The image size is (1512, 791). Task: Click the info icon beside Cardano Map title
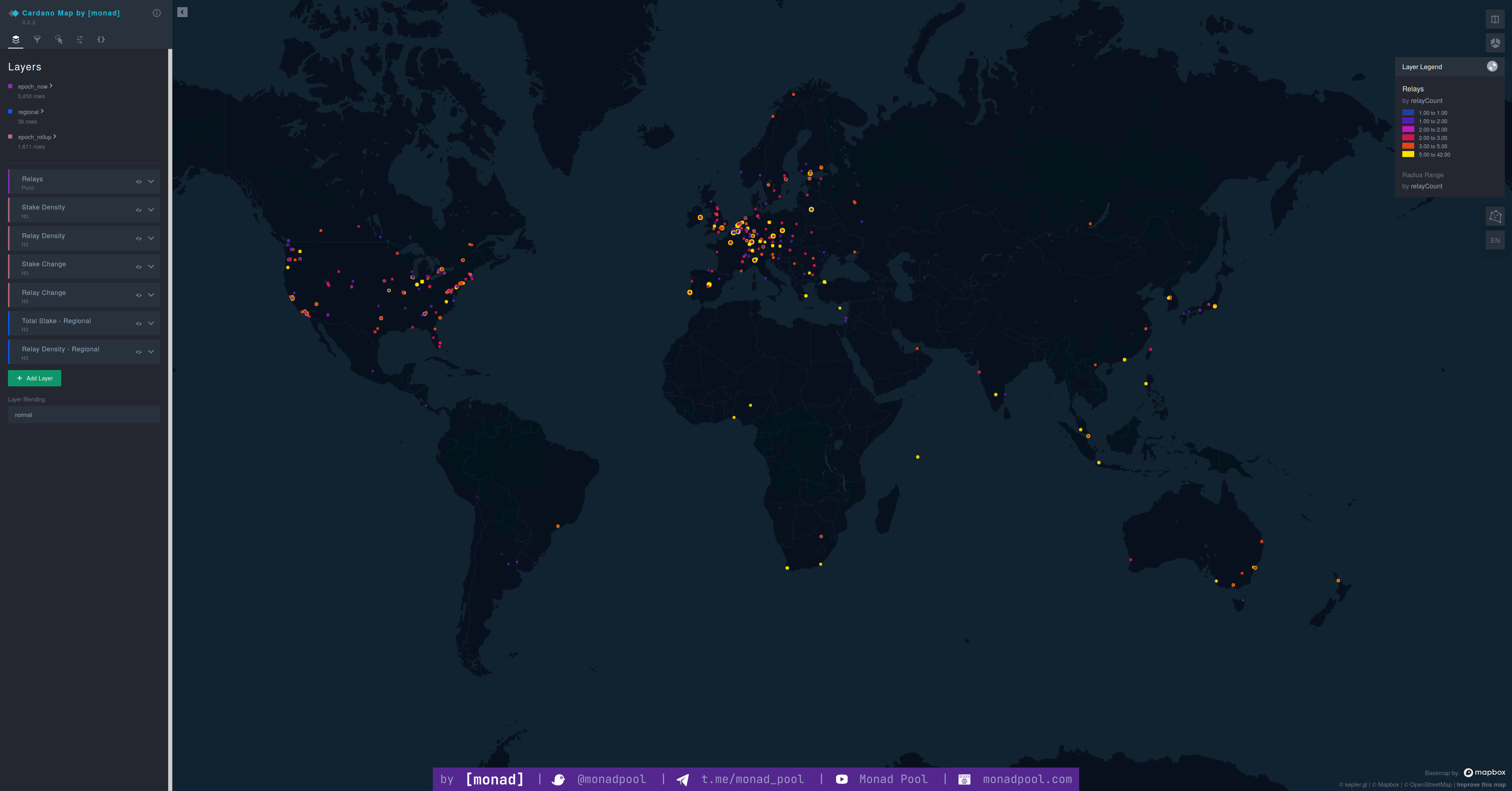tap(157, 13)
